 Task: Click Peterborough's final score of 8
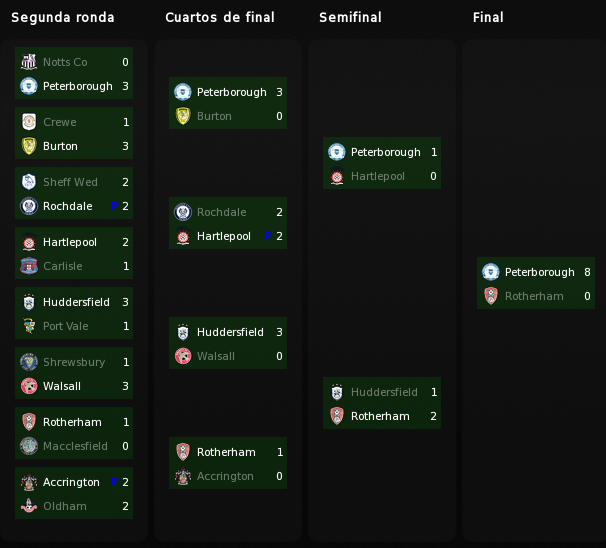click(587, 272)
